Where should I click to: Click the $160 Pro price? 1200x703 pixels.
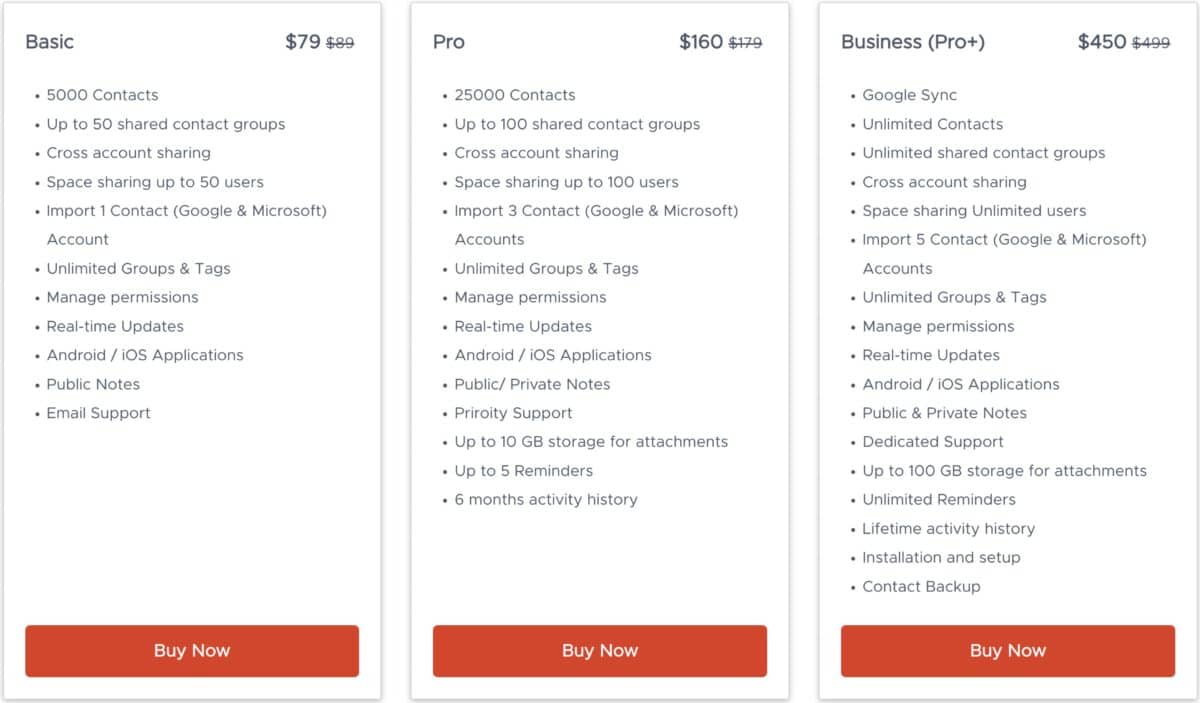(x=700, y=42)
